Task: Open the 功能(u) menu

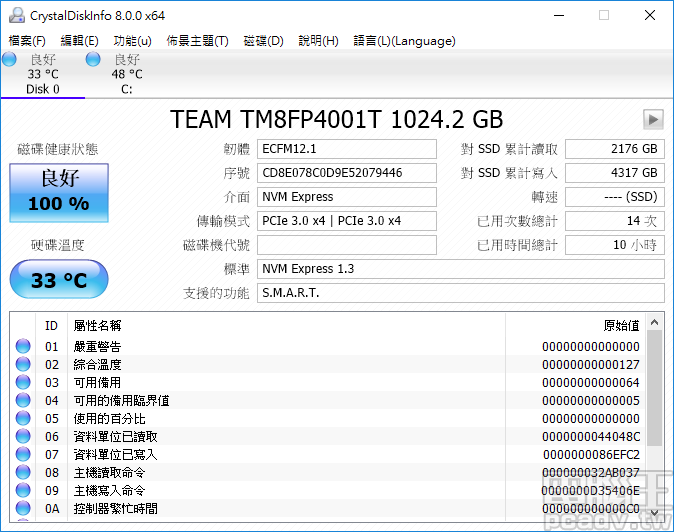Action: pos(132,41)
